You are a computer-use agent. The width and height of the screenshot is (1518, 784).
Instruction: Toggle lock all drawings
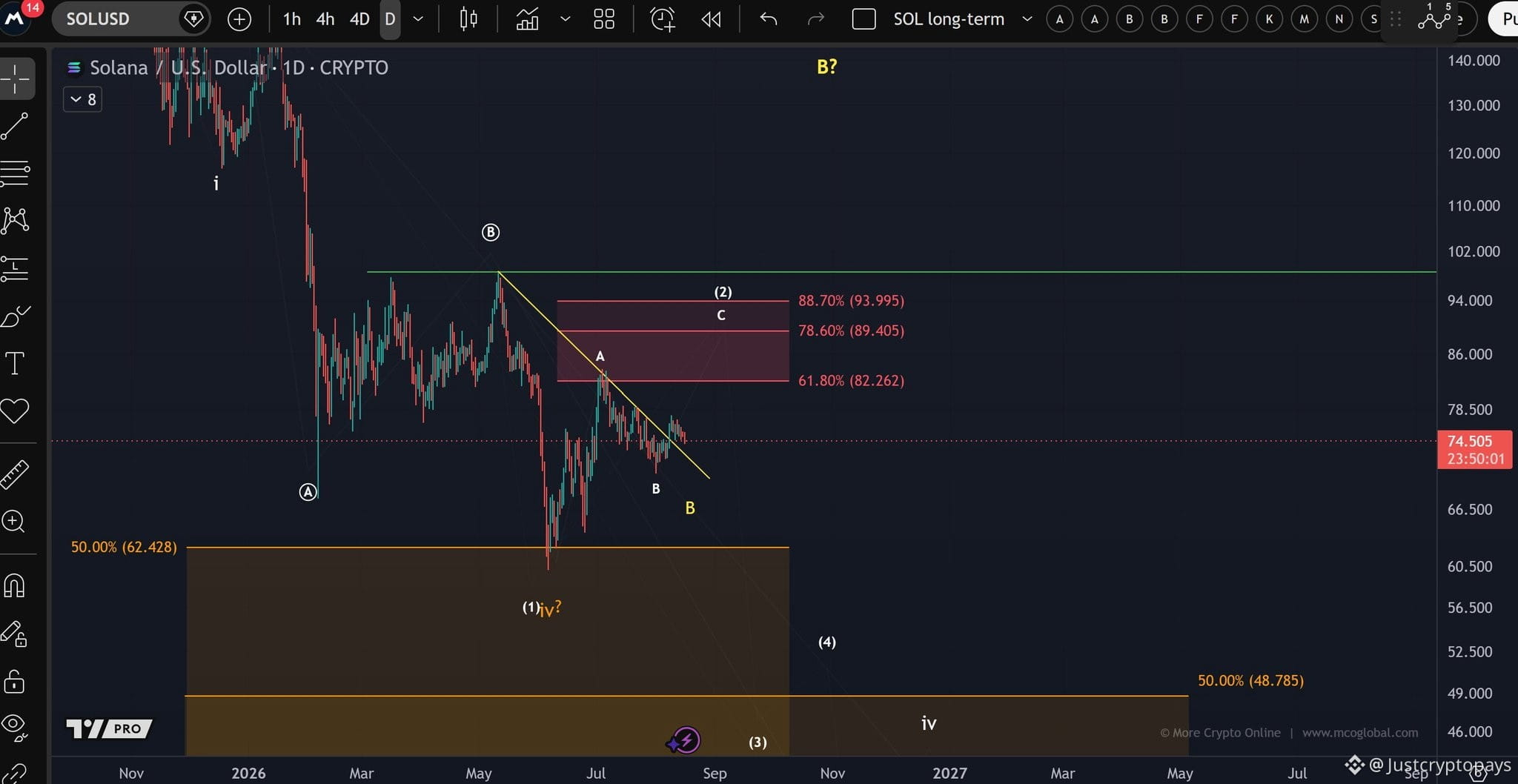(15, 681)
